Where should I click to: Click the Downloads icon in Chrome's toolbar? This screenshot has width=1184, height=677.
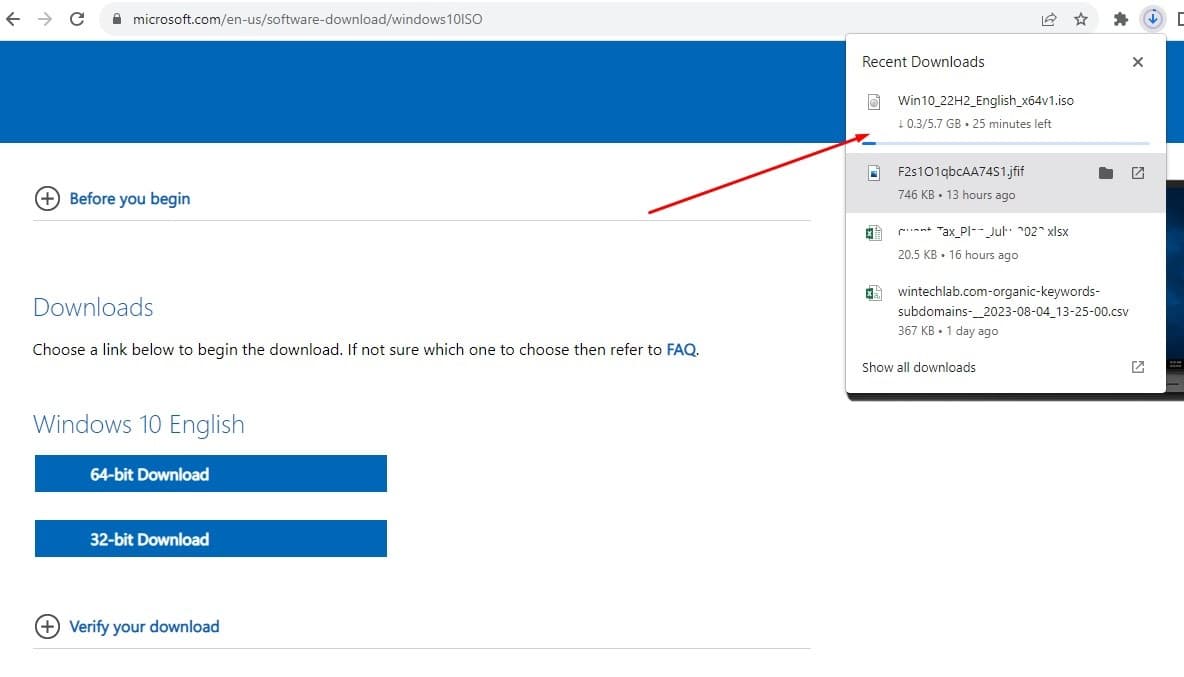pos(1152,17)
